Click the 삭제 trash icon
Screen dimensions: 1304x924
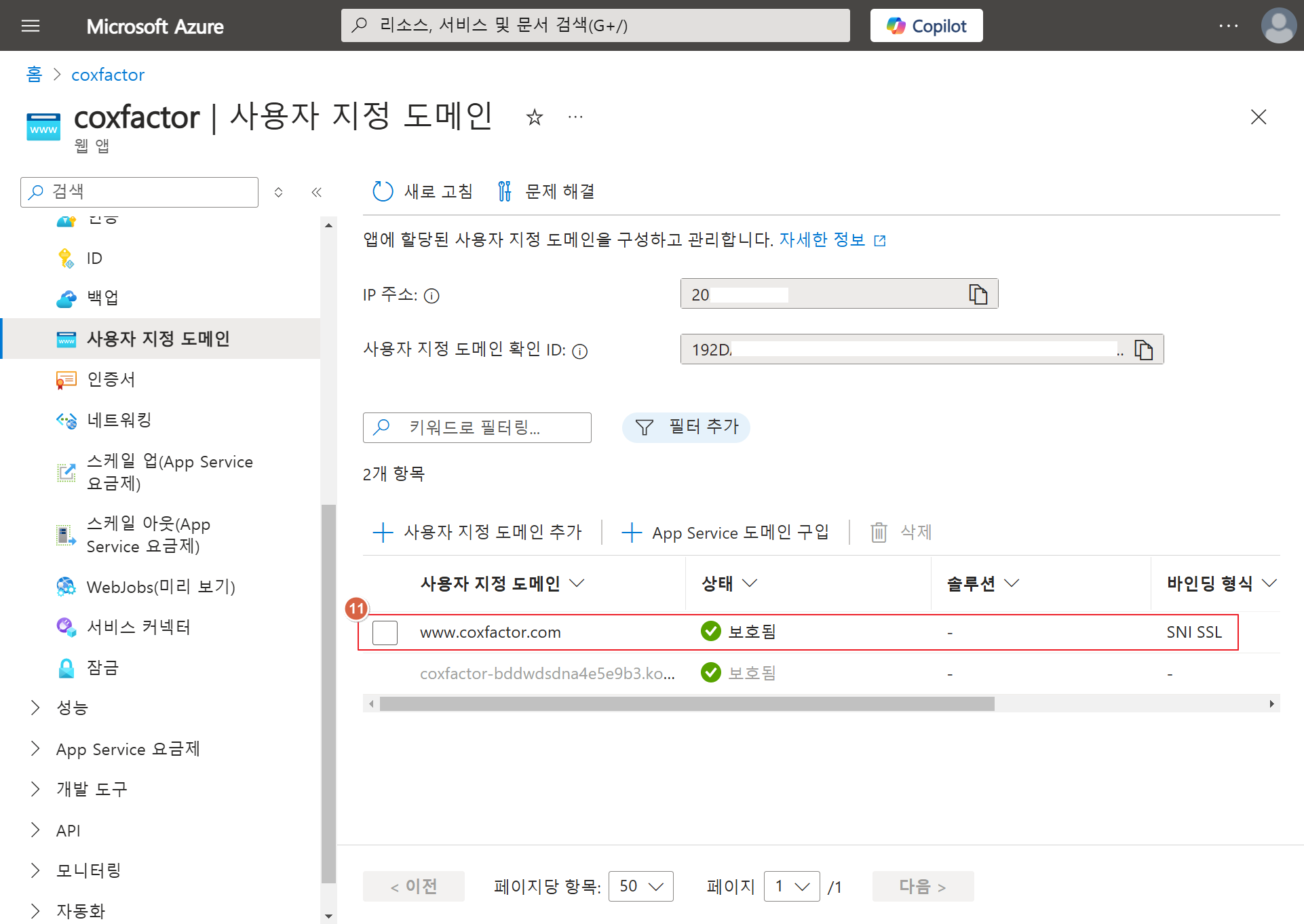tap(879, 532)
